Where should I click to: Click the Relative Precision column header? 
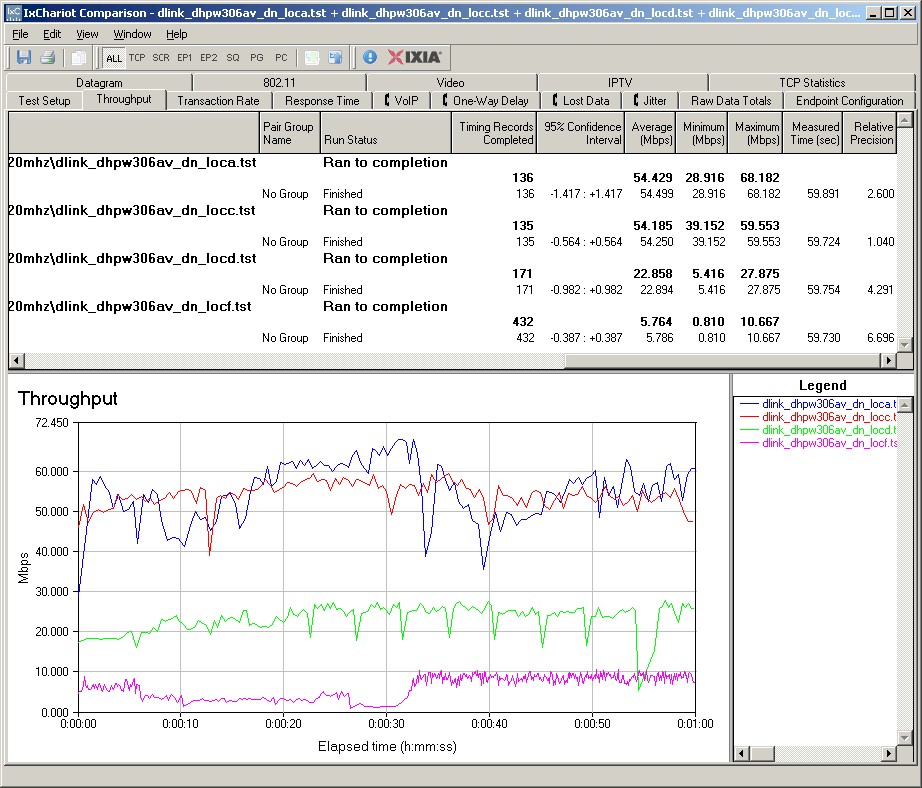[870, 133]
